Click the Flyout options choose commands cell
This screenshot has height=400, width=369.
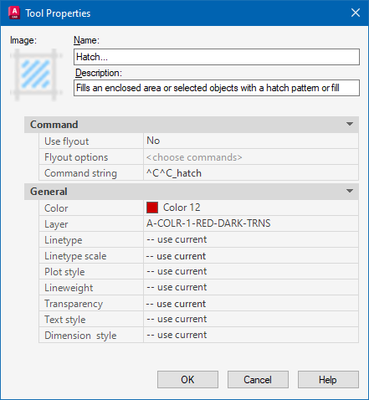click(251, 157)
